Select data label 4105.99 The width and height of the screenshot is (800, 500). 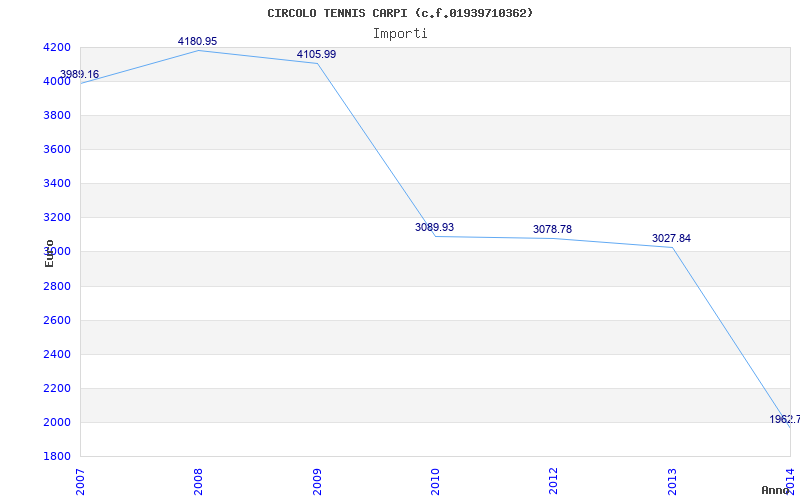[x=316, y=54]
